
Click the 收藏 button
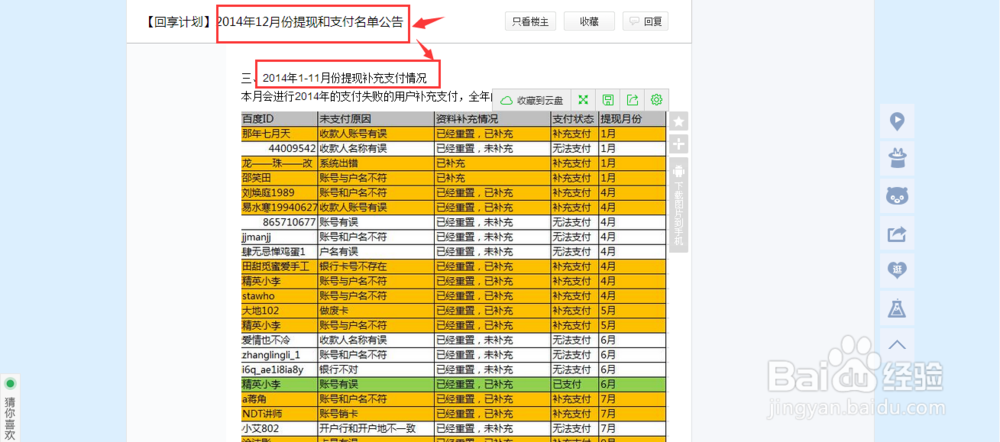[x=589, y=21]
